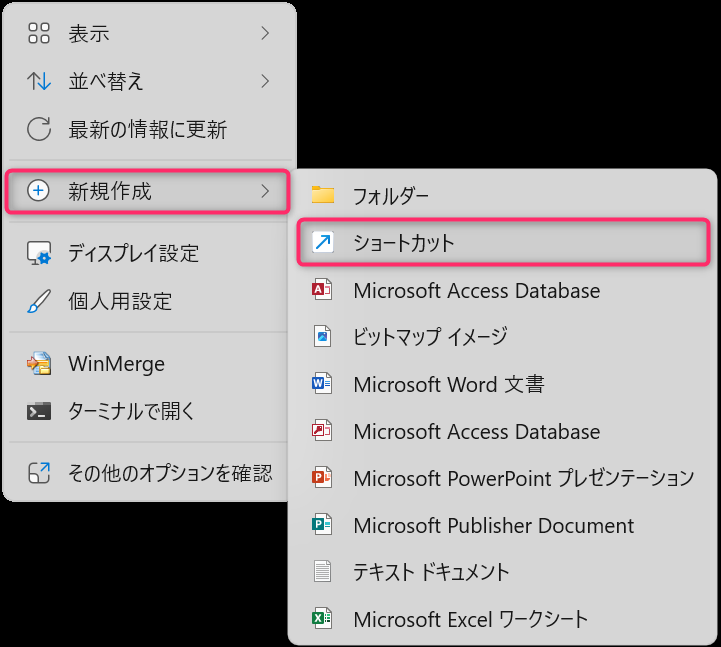Viewport: 721px width, 647px height.
Task: Create a new Microsoft Word 文書
Action: point(504,384)
